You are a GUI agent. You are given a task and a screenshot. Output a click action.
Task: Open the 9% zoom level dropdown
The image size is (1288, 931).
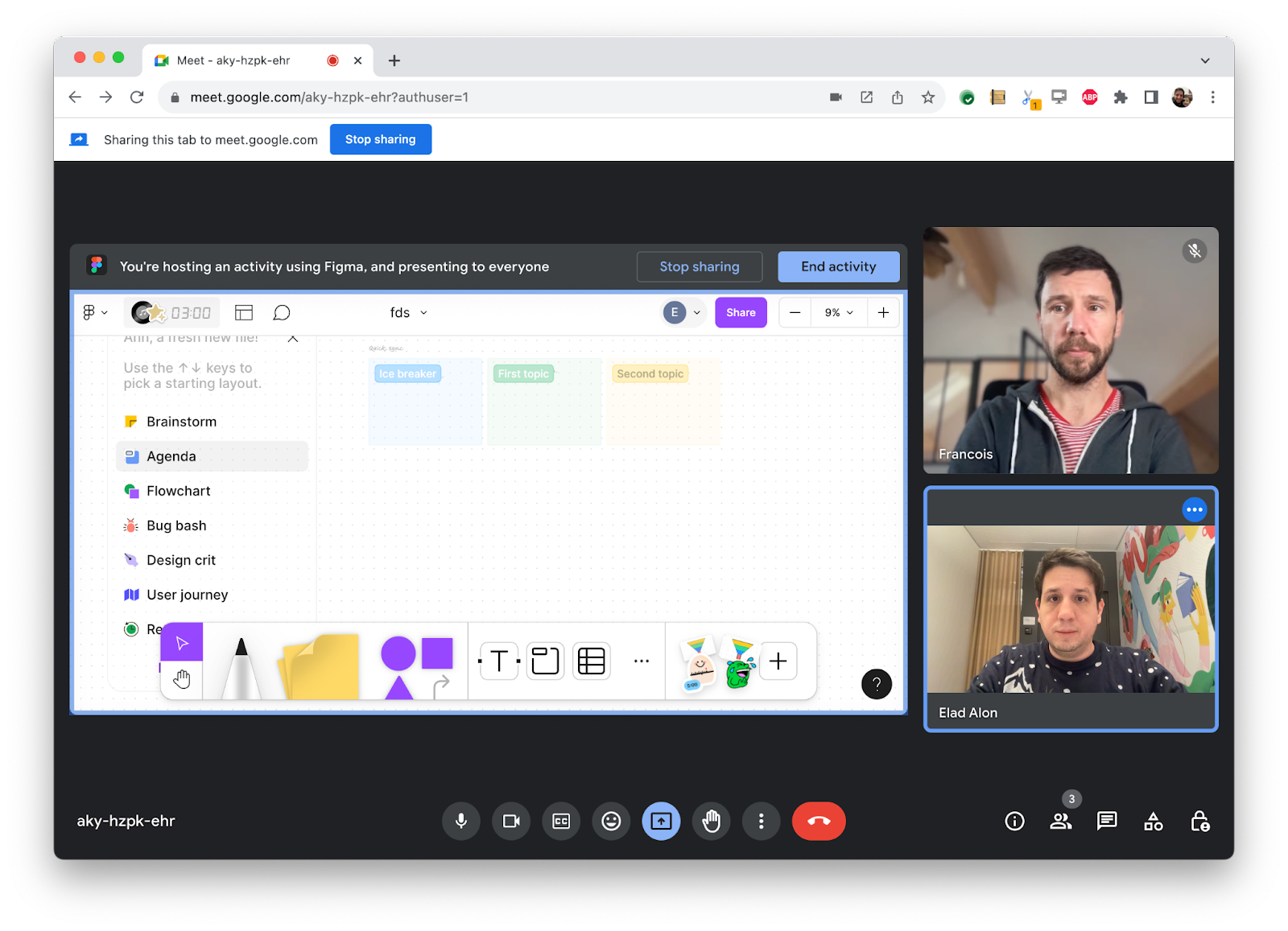coord(839,312)
